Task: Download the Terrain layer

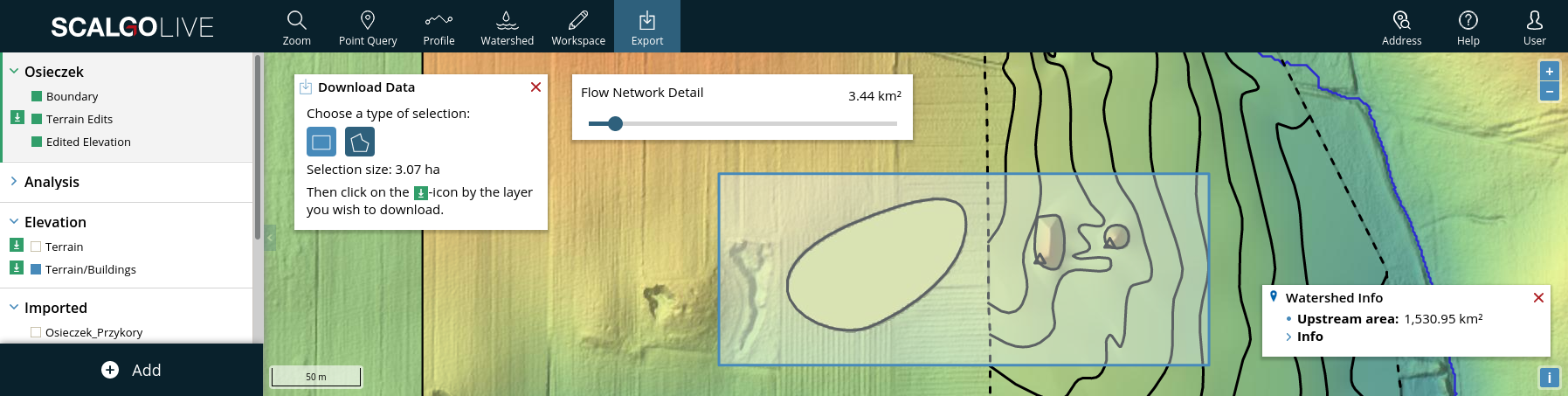Action: [x=17, y=245]
